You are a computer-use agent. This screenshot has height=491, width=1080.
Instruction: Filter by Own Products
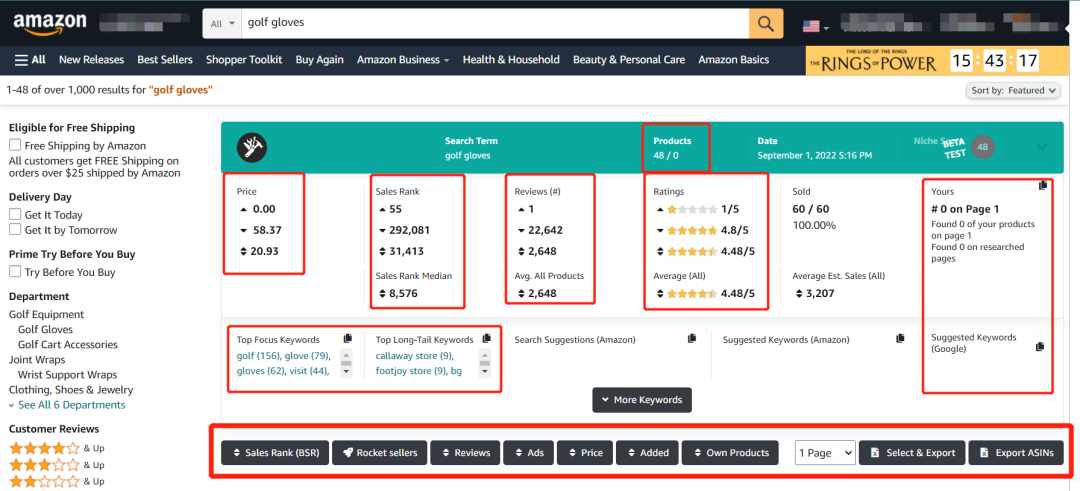(730, 452)
